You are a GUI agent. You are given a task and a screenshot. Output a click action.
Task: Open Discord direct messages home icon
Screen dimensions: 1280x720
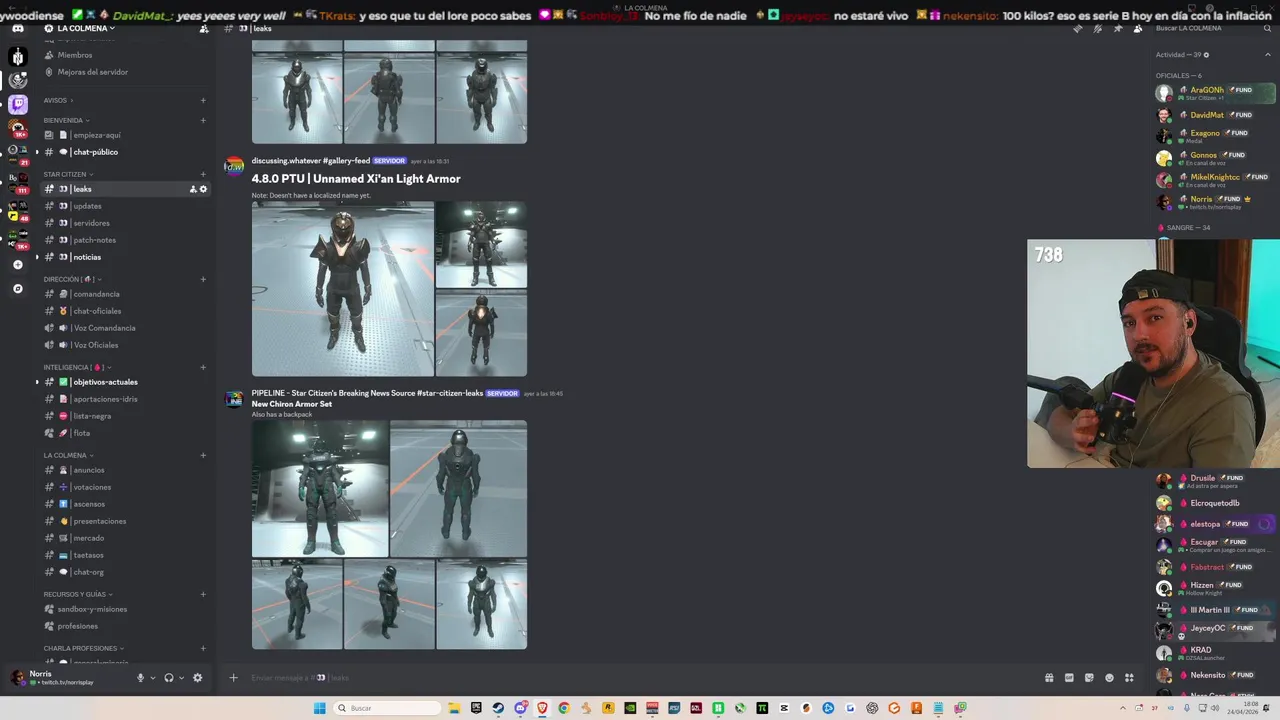click(18, 28)
